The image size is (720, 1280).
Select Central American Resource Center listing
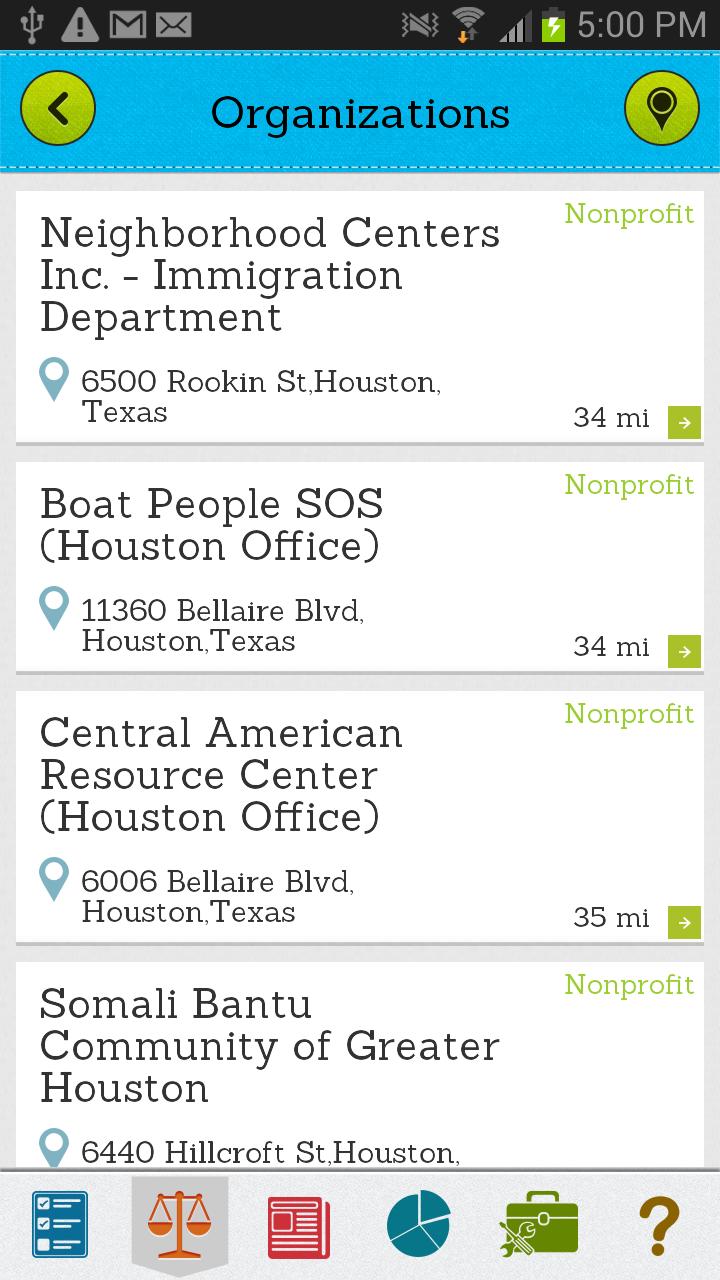[222, 775]
